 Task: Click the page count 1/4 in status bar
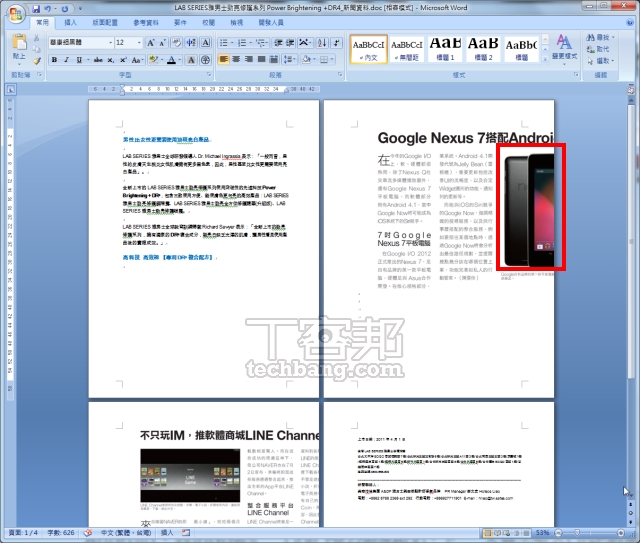coord(23,532)
